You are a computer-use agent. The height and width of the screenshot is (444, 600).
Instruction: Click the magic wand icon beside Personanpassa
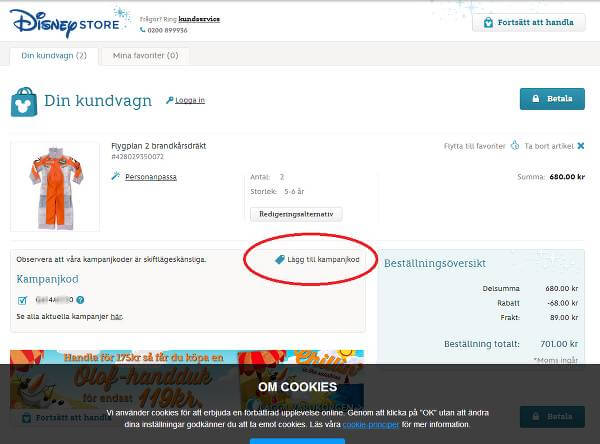(115, 176)
